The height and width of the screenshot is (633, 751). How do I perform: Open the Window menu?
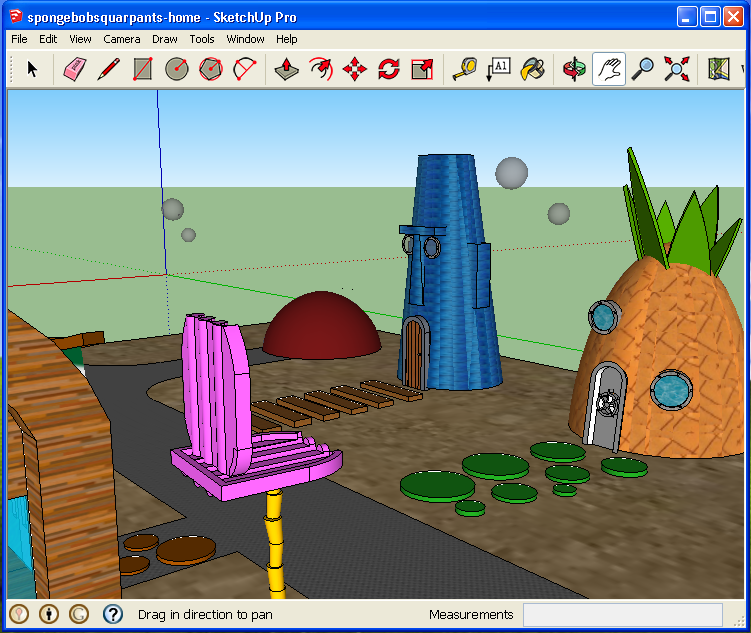(x=245, y=39)
